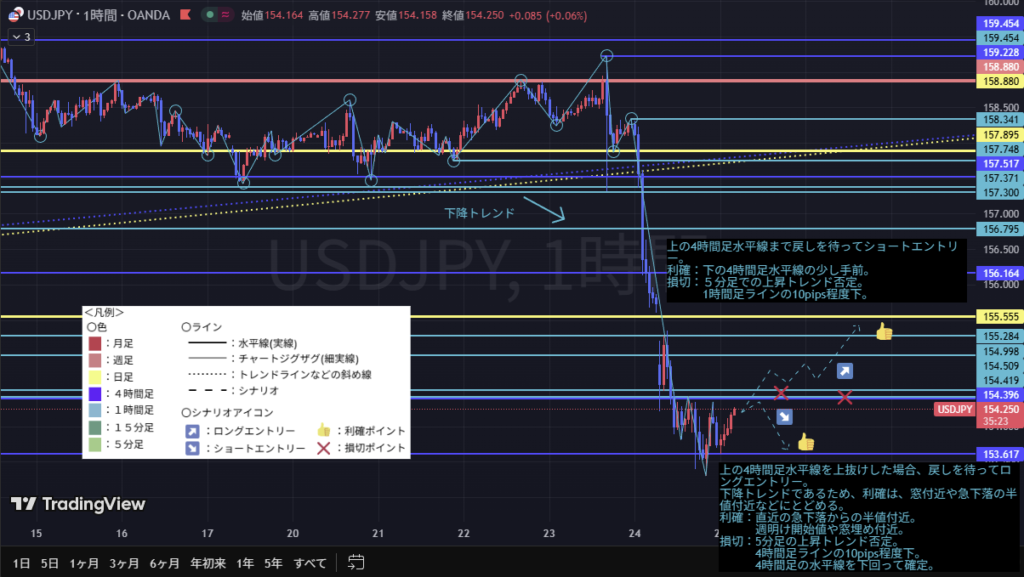The height and width of the screenshot is (577, 1024).
Task: Click the 下降トレンド text annotation
Action: coord(480,213)
